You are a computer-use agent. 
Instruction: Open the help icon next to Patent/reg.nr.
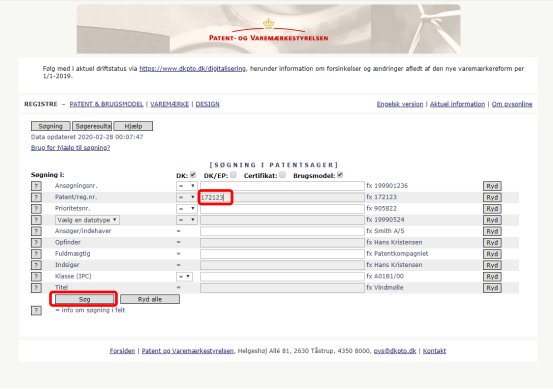click(36, 197)
